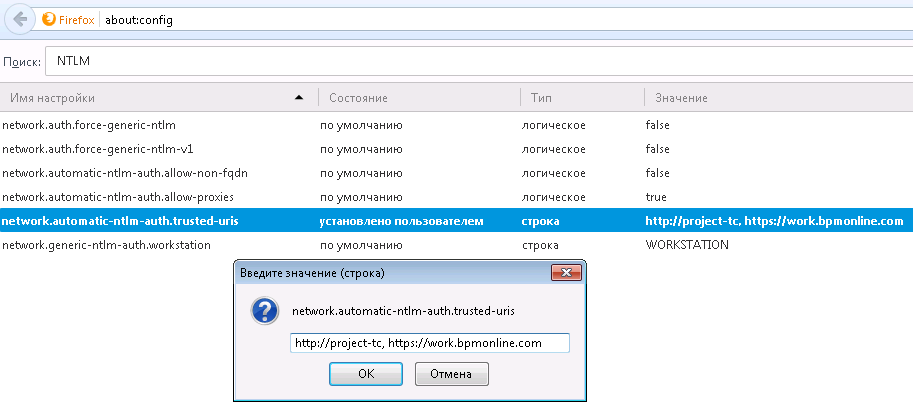Click the question mark icon in dialog
913x412 pixels.
click(x=265, y=311)
